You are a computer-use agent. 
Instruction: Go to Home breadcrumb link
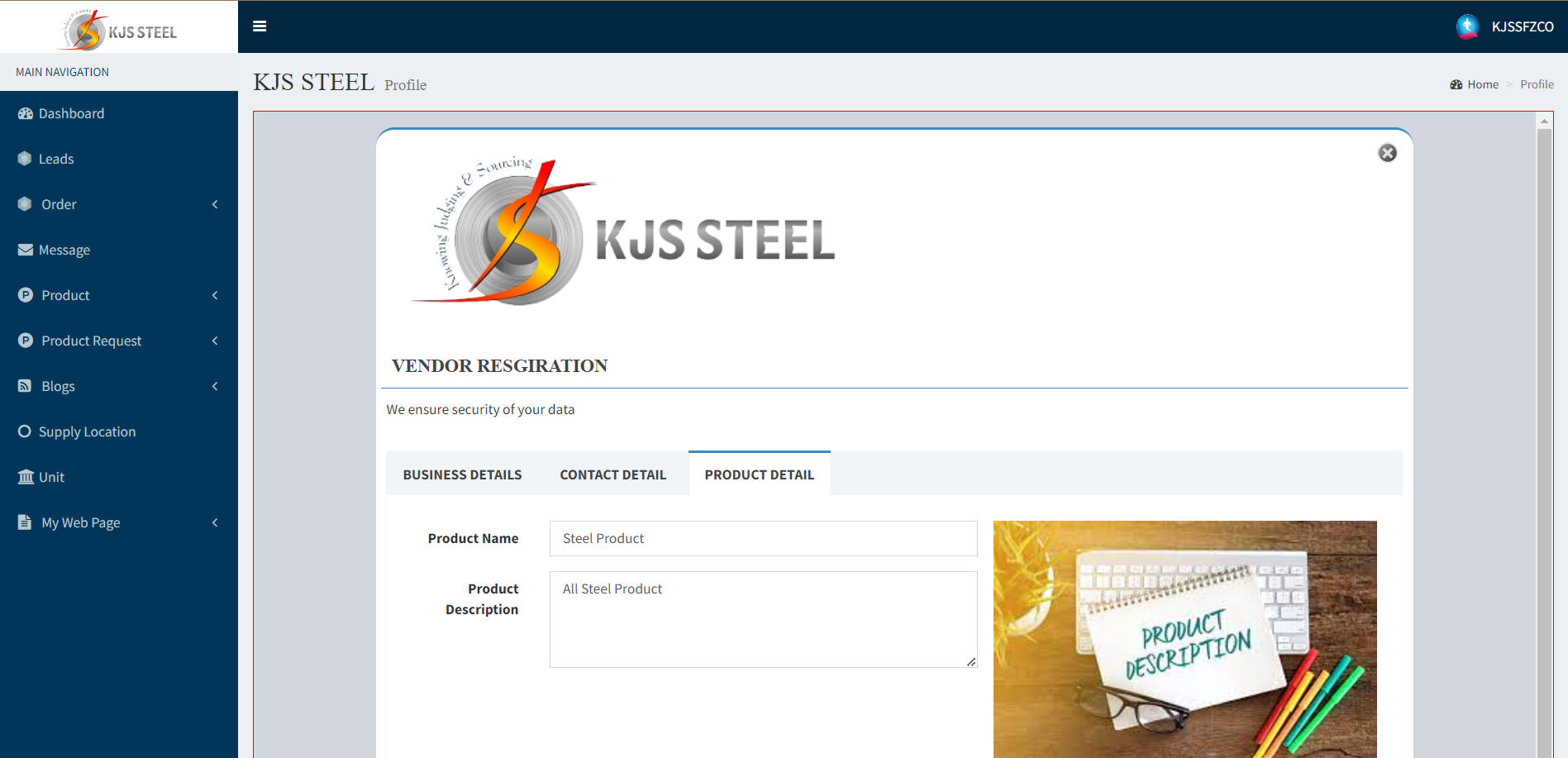click(x=1483, y=84)
